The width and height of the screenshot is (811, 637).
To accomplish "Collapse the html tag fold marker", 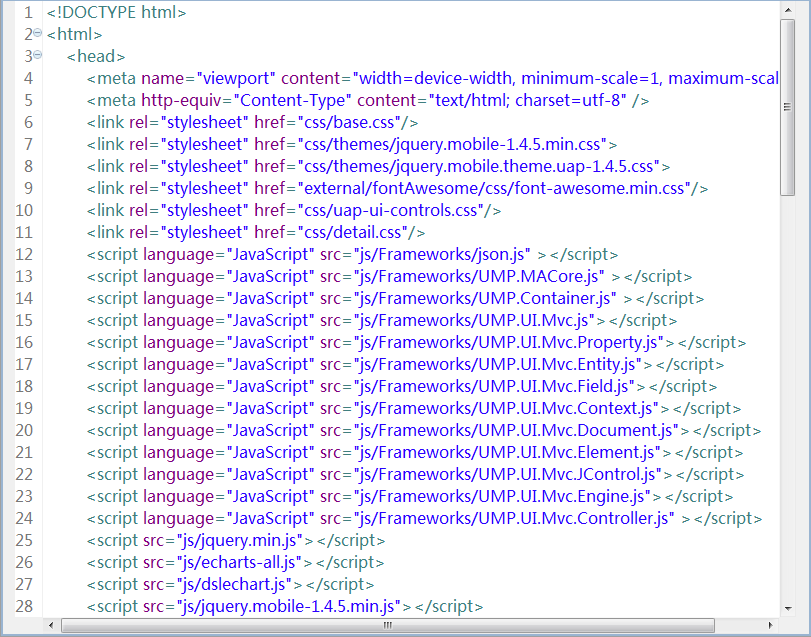I will coord(37,33).
